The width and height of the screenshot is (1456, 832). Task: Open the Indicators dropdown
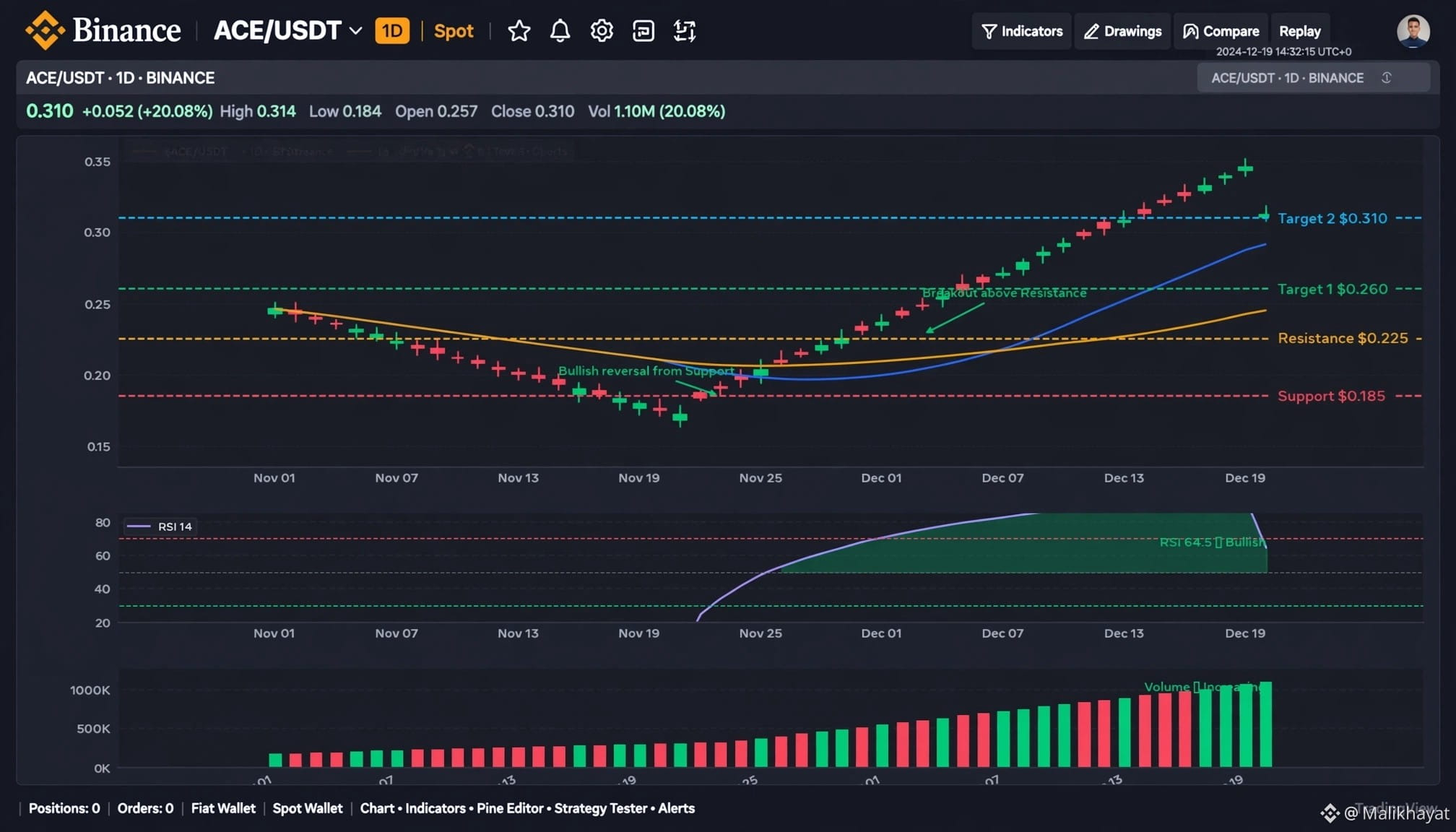pyautogui.click(x=1022, y=31)
